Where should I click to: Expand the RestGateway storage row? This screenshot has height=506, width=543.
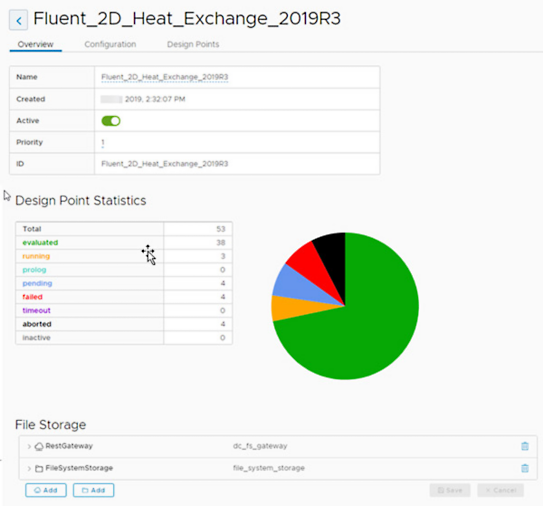pos(29,446)
